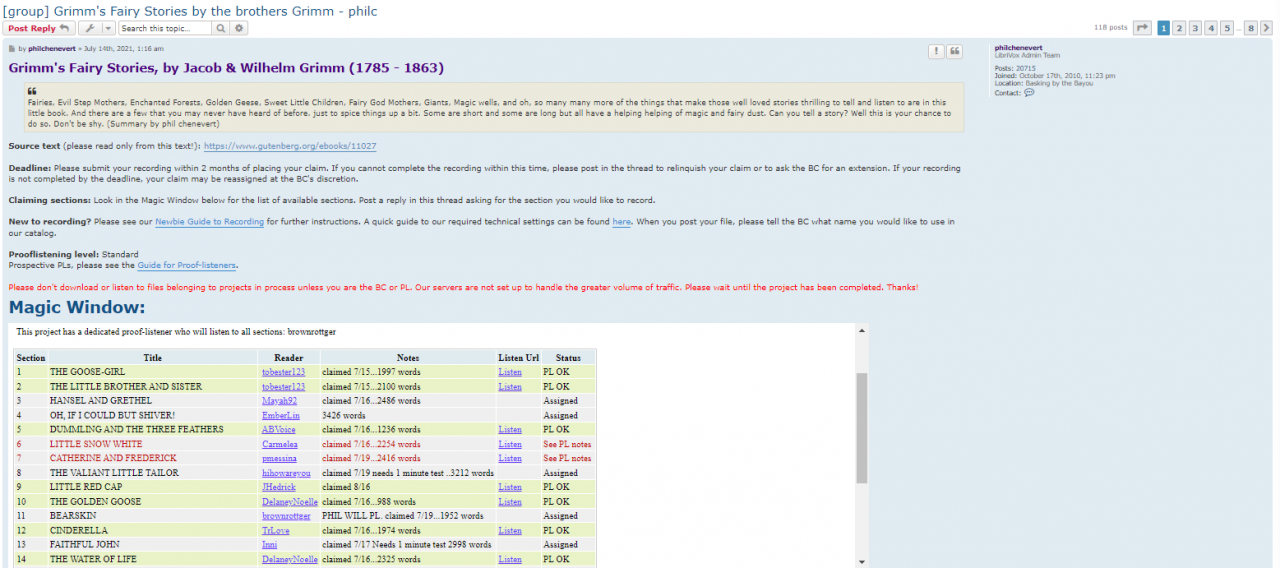Viewport: 1280px width, 568px height.
Task: Open reader brownrottger link for Bearskin
Action: [286, 516]
